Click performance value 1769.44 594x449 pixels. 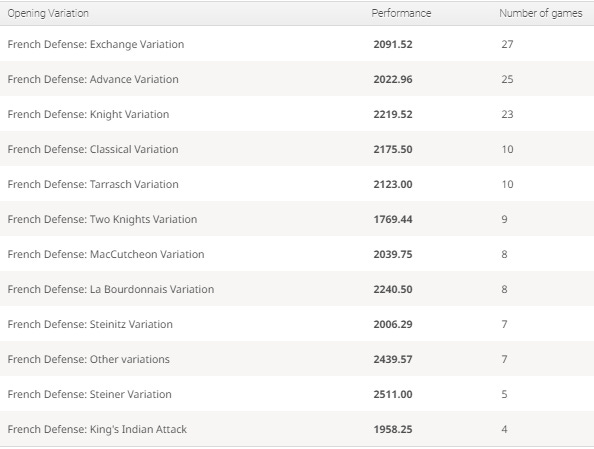coord(393,219)
